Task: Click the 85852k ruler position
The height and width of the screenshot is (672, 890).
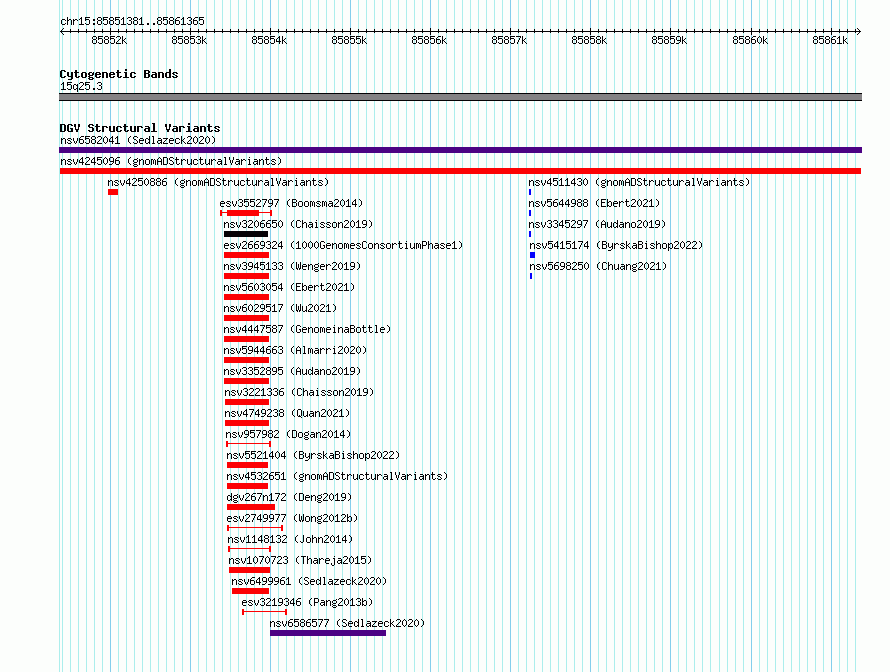Action: coord(110,40)
